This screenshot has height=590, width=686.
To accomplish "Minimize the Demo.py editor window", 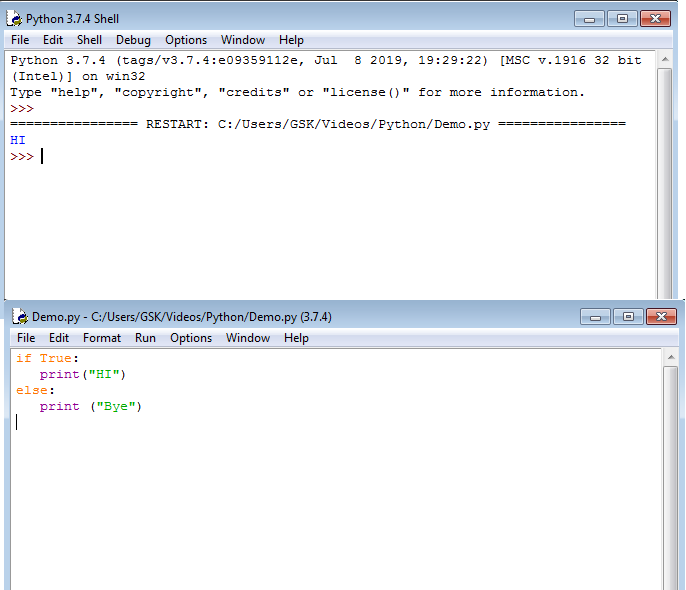I will [595, 316].
